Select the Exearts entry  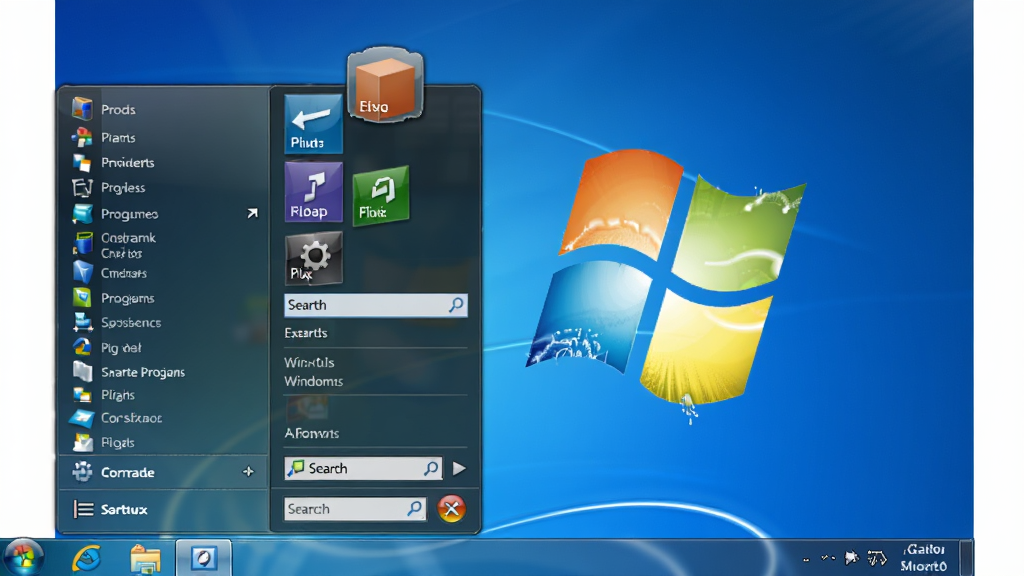[x=306, y=333]
